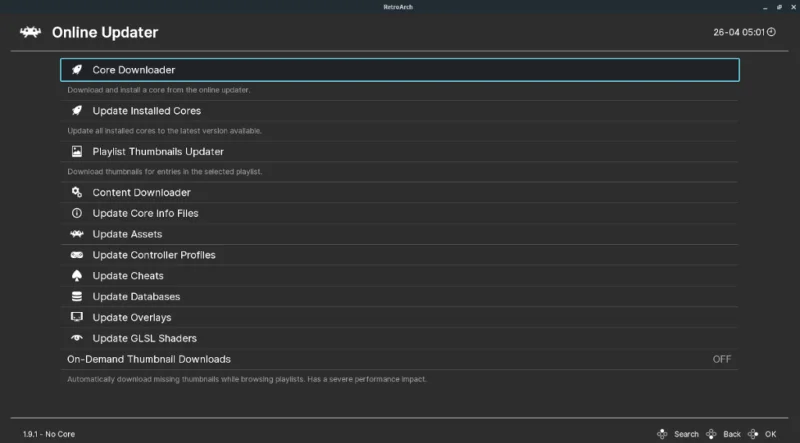Click the 'Download and install a core' description
This screenshot has height=443, width=800.
coord(159,90)
